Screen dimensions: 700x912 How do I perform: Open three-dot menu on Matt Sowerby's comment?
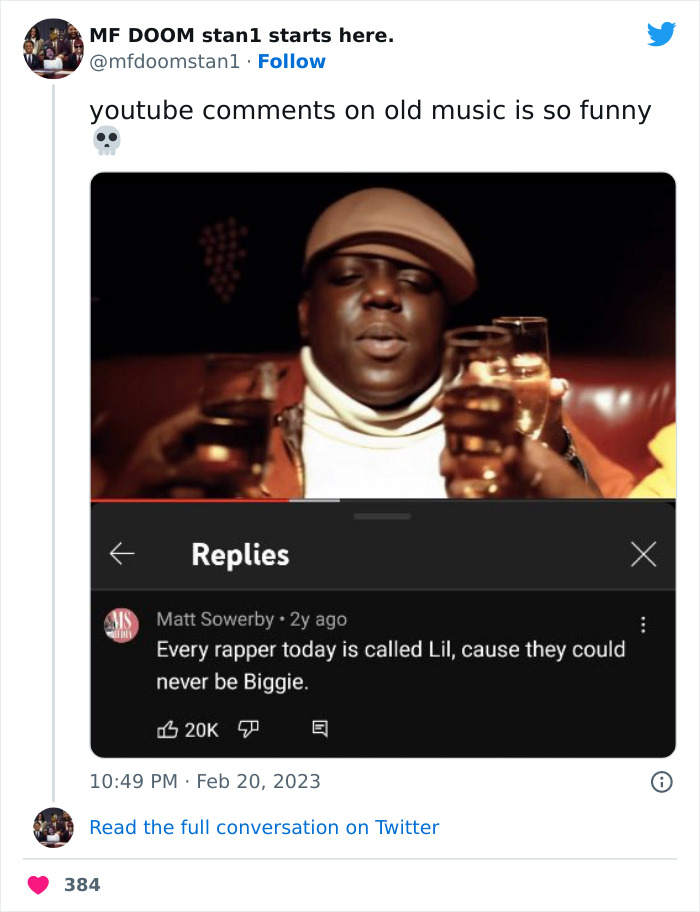643,624
